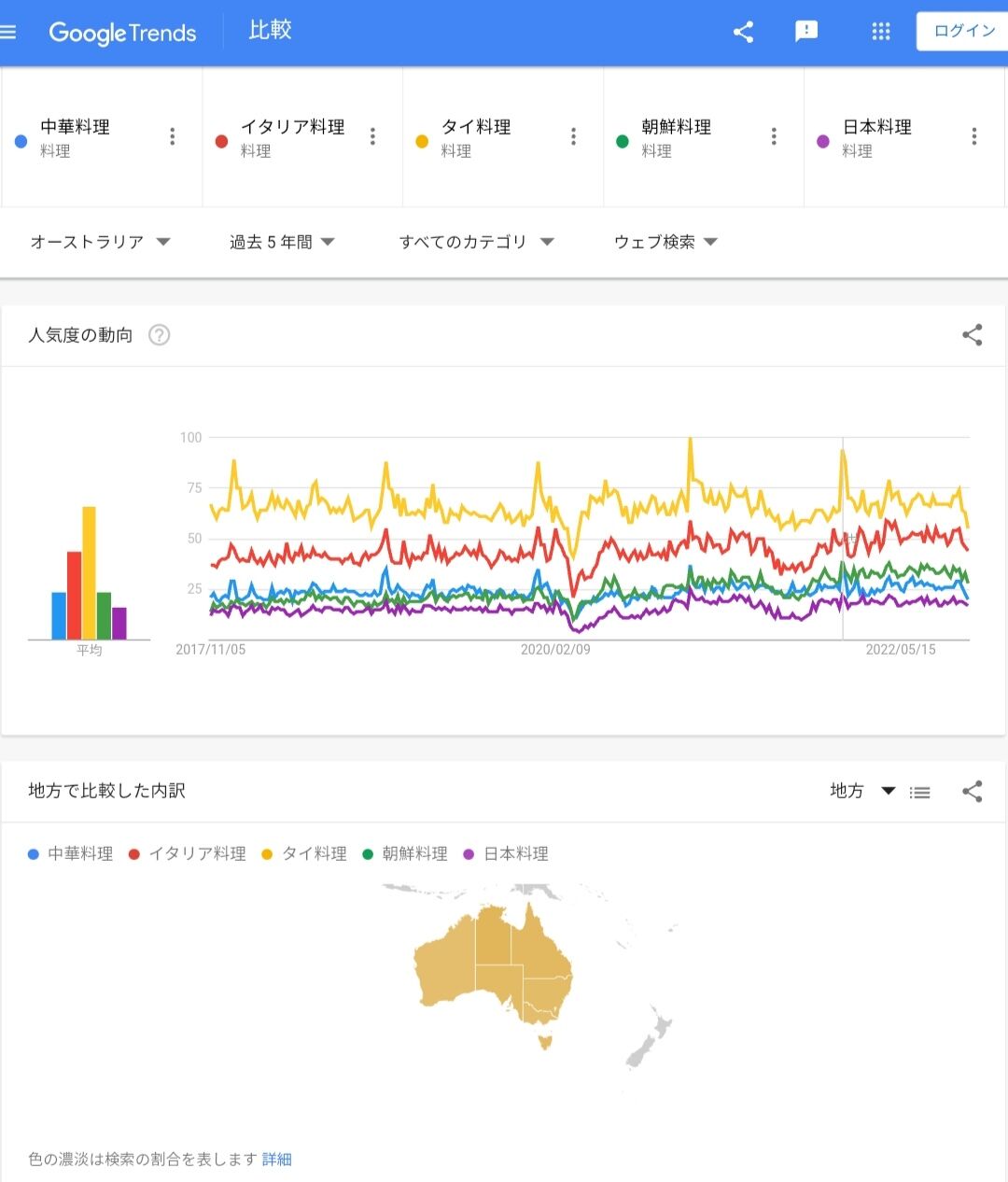The height and width of the screenshot is (1182, 1008).
Task: Click the header share icon
Action: coord(743,33)
